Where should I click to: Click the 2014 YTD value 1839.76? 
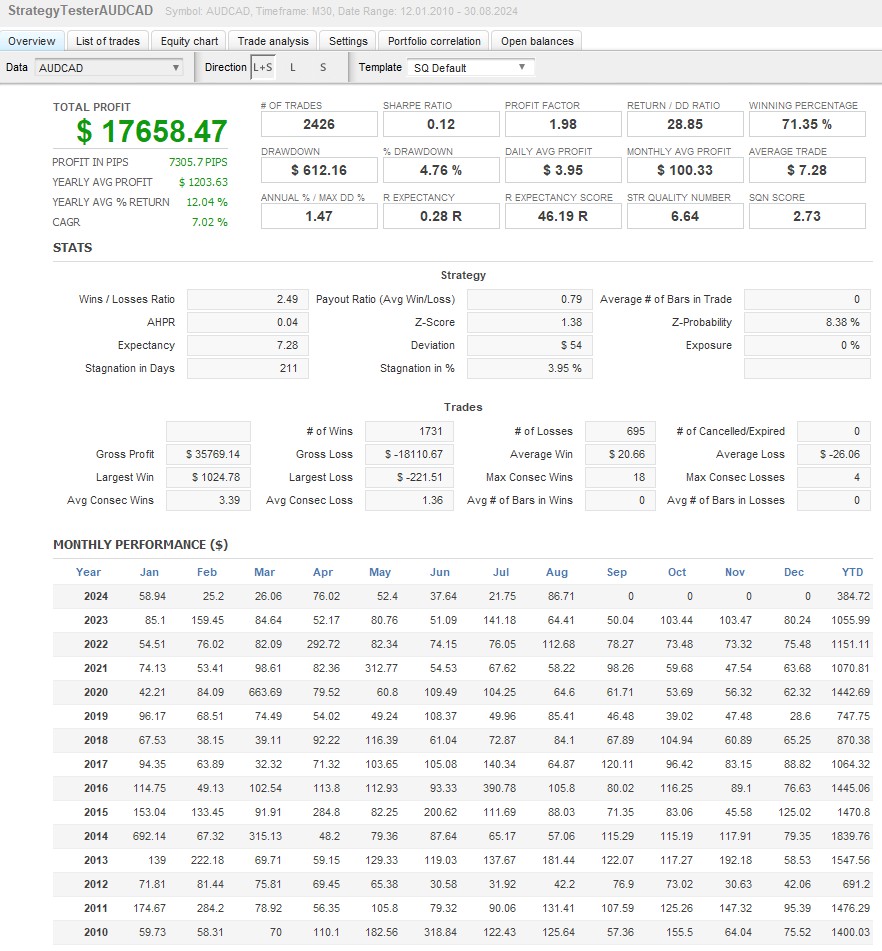pyautogui.click(x=850, y=836)
